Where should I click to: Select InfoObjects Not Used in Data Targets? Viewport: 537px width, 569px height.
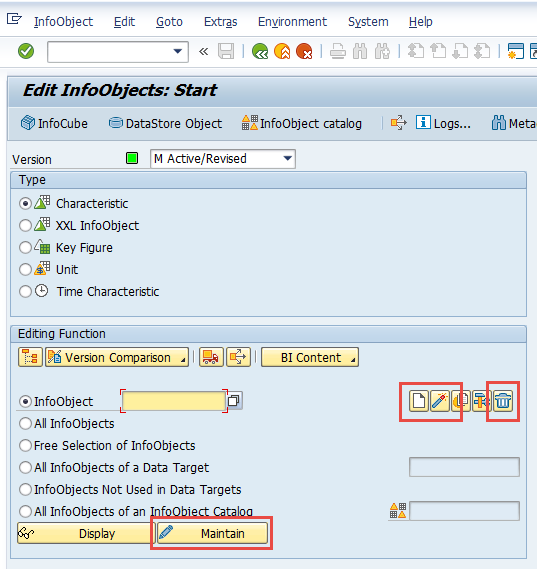pos(25,489)
